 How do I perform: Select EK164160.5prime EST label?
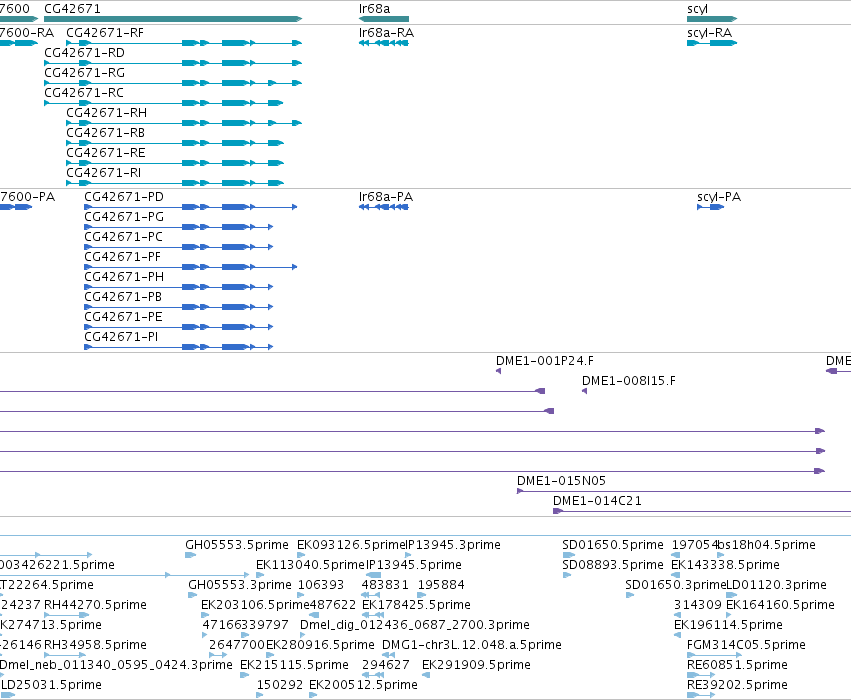[x=780, y=605]
